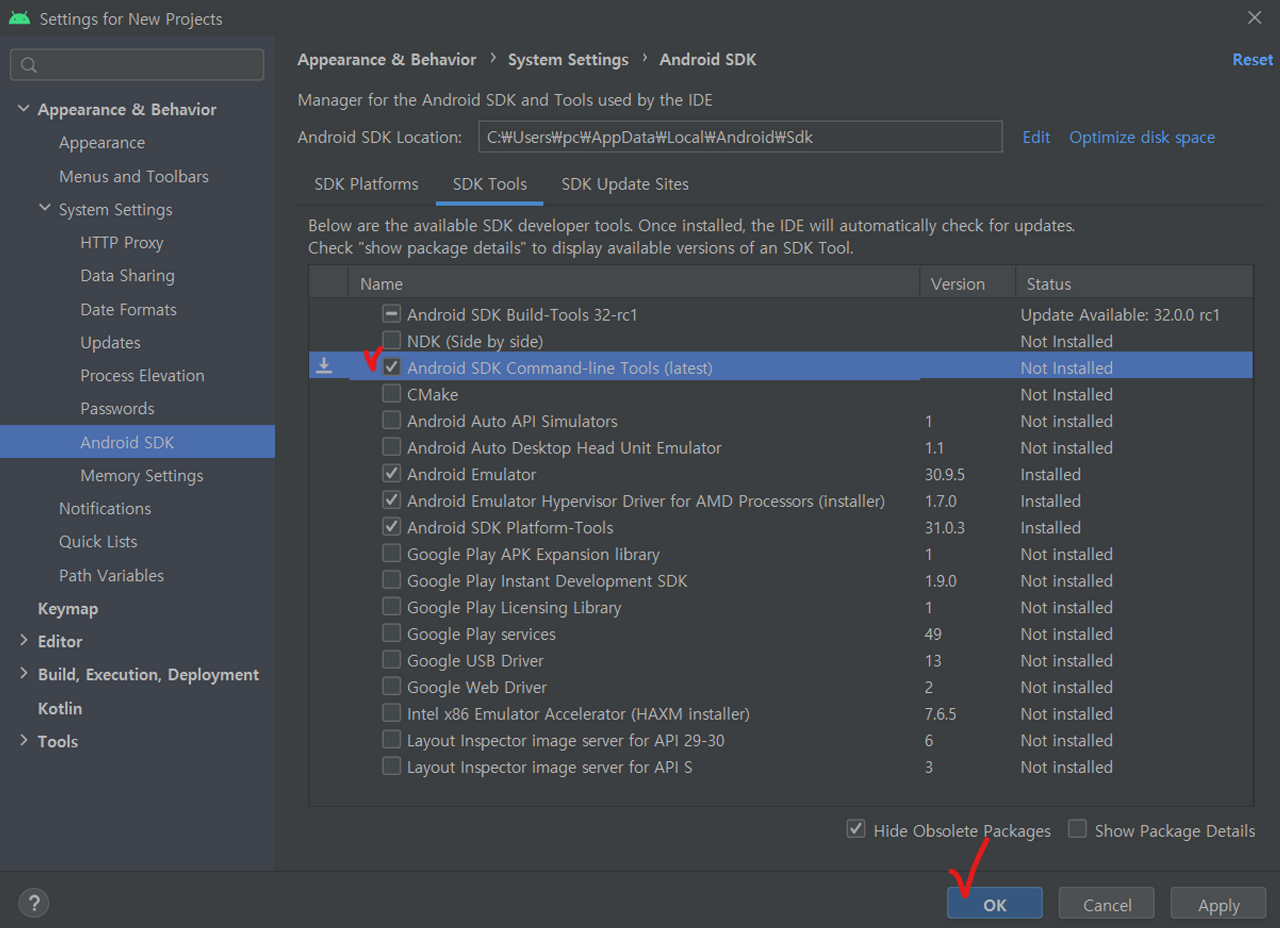
Task: Click the OK button
Action: (x=995, y=904)
